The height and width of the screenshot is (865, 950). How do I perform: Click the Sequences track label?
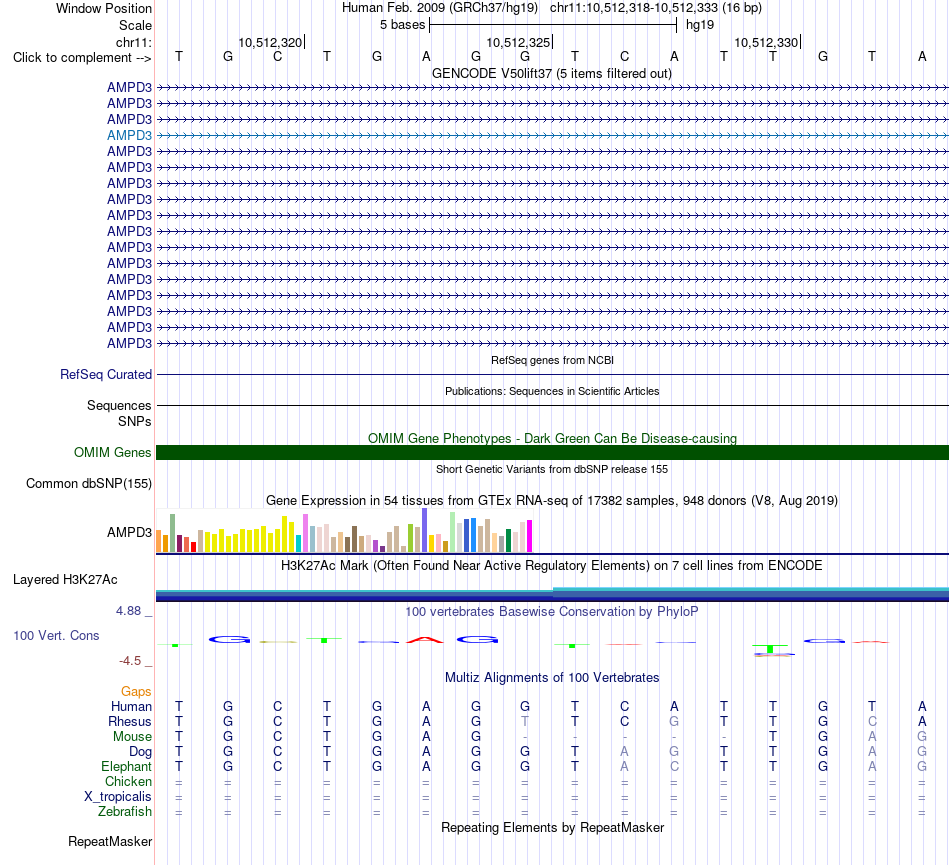(x=119, y=405)
